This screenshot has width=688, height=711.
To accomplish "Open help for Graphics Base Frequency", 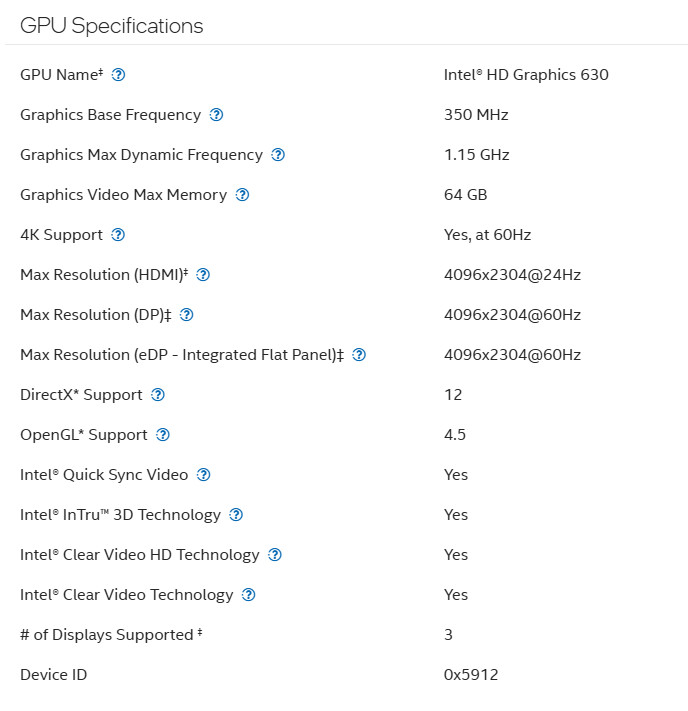I will (216, 115).
